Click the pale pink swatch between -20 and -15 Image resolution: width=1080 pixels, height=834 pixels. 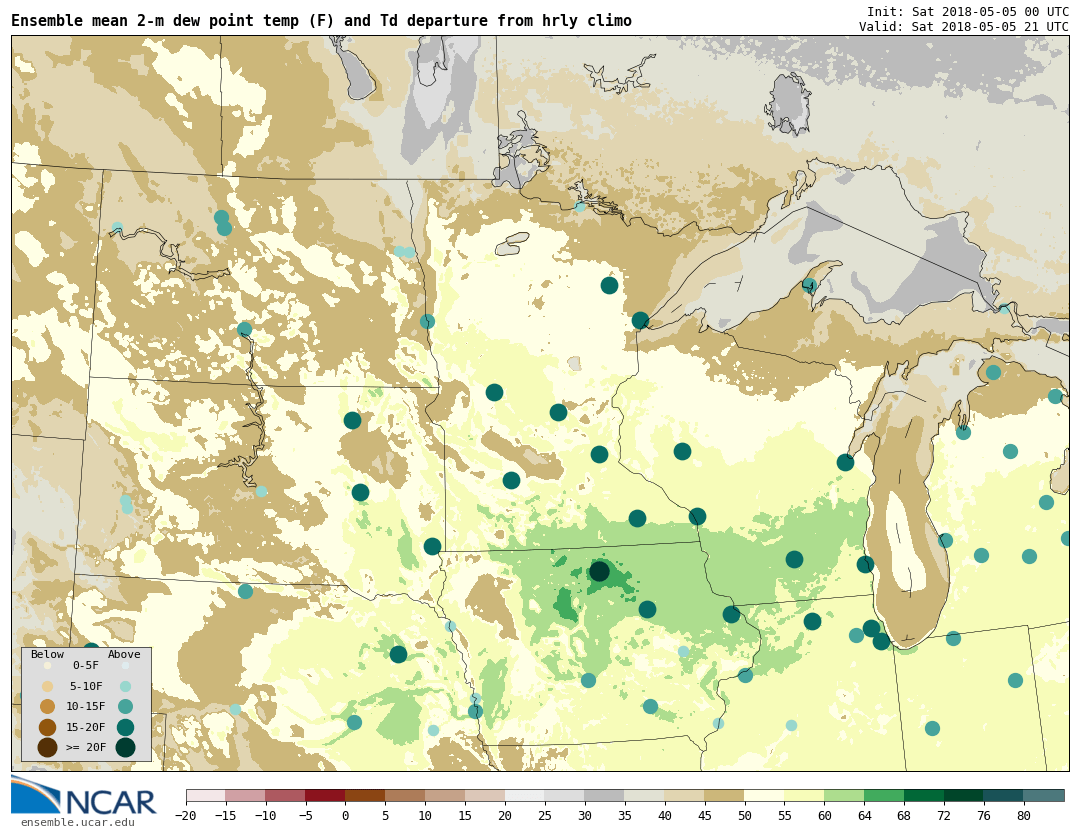[x=205, y=796]
